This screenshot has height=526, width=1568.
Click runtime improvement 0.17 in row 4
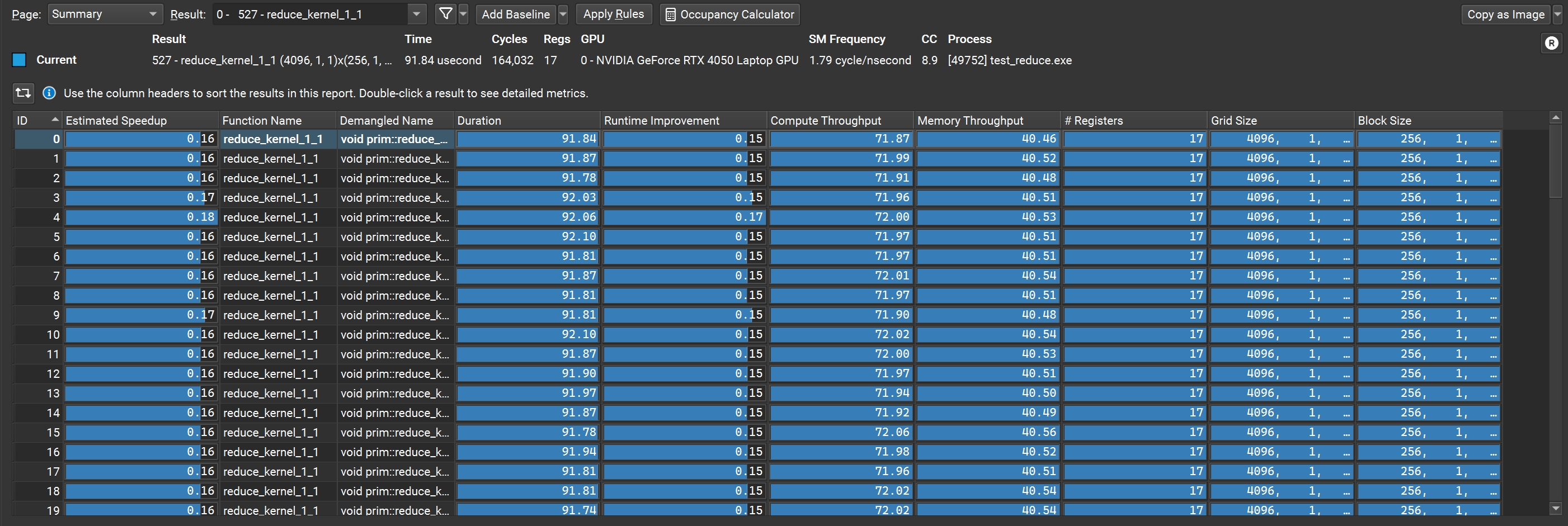pyautogui.click(x=684, y=217)
